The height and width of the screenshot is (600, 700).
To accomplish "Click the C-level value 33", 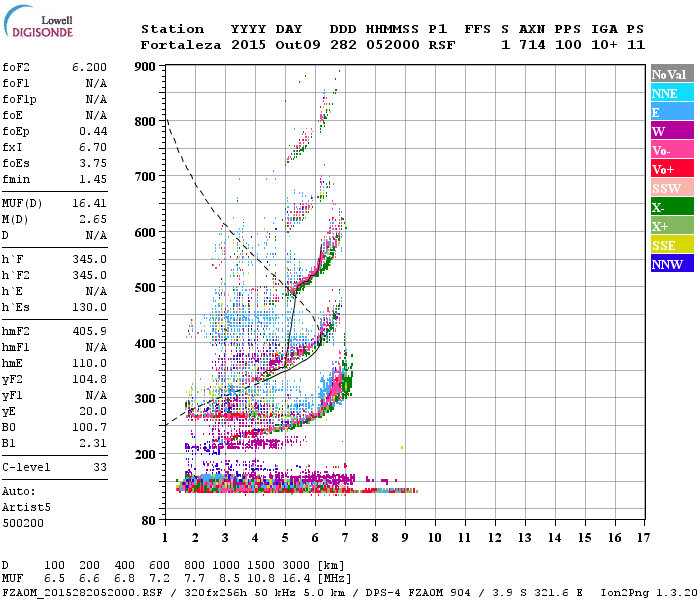I will [99, 467].
